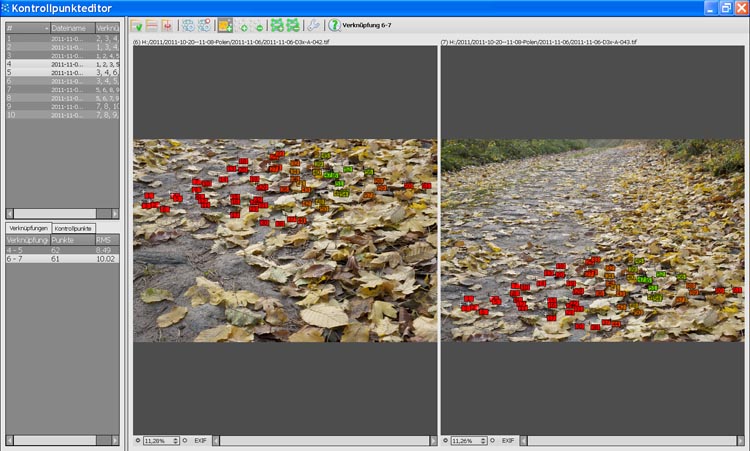
Task: Click the green checkmark toolbar icon
Action: [x=137, y=25]
